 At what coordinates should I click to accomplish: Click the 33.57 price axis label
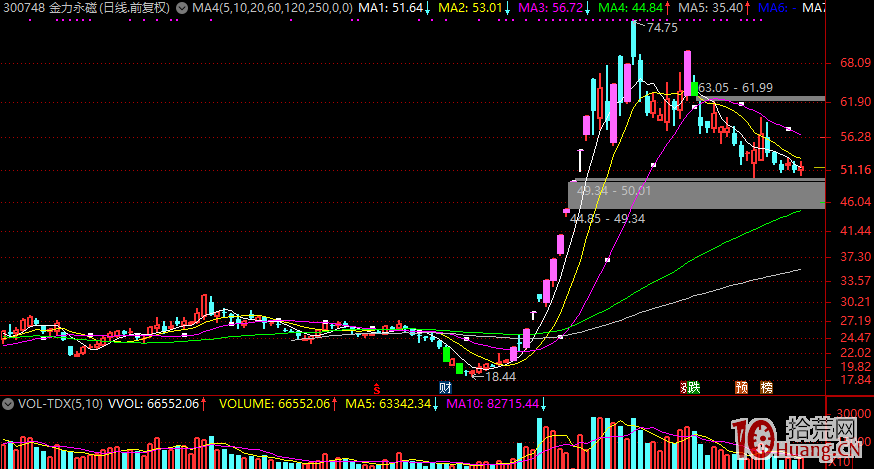pos(856,281)
